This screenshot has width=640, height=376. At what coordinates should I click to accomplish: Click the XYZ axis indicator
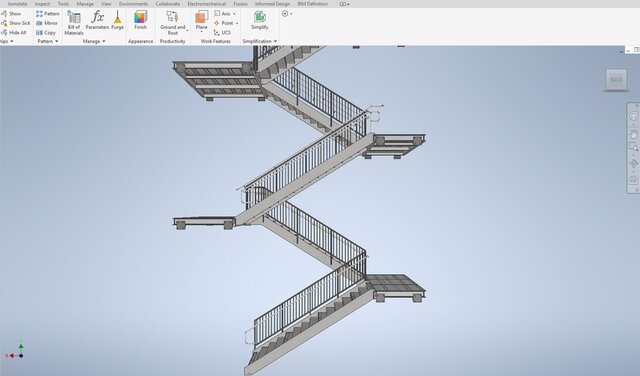coord(15,351)
